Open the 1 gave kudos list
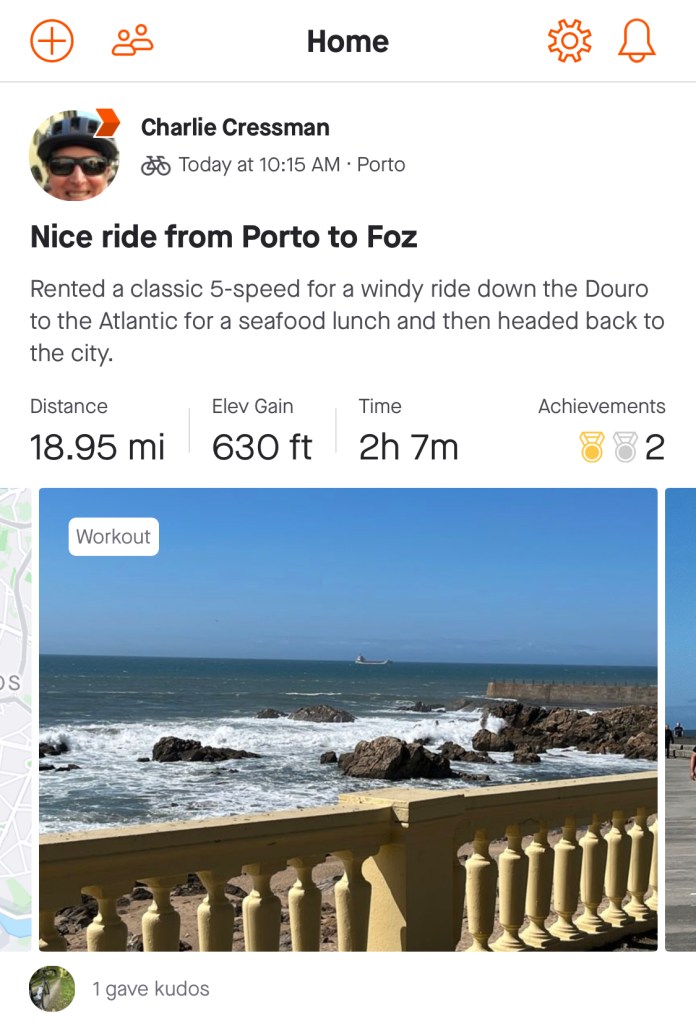The height and width of the screenshot is (1024, 696). pyautogui.click(x=151, y=989)
